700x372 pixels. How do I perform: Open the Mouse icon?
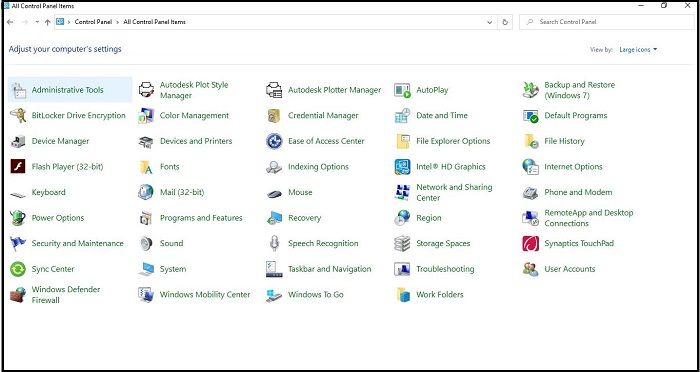pyautogui.click(x=274, y=194)
